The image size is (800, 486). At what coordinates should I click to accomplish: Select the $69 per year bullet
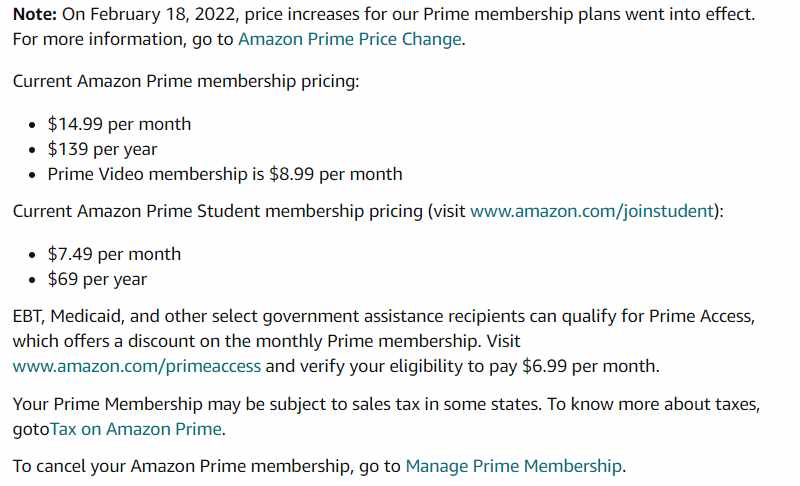tap(97, 279)
